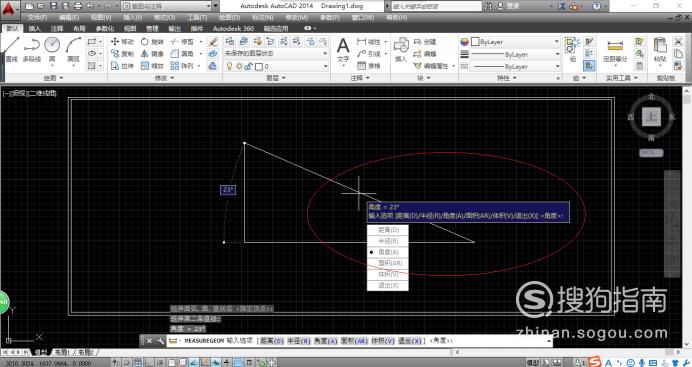This screenshot has height=367, width=692.
Task: Select the Line (直线) drawing tool
Action: coord(11,49)
